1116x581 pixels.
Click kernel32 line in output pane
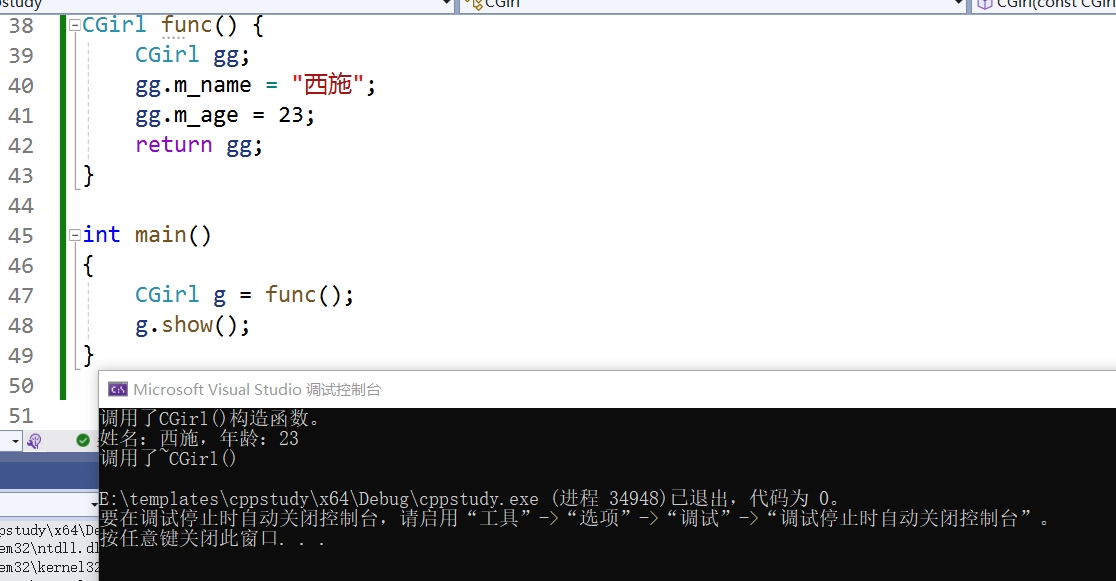49,567
